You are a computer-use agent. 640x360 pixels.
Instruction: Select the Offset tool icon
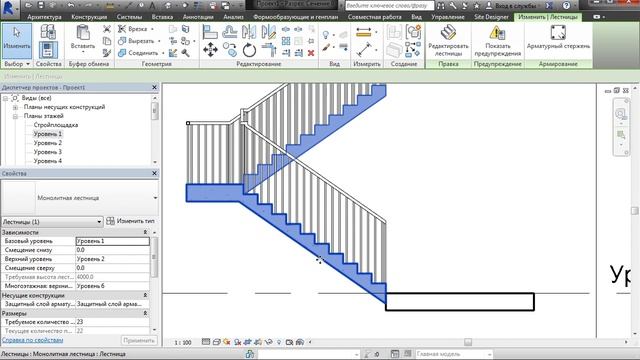[230, 32]
